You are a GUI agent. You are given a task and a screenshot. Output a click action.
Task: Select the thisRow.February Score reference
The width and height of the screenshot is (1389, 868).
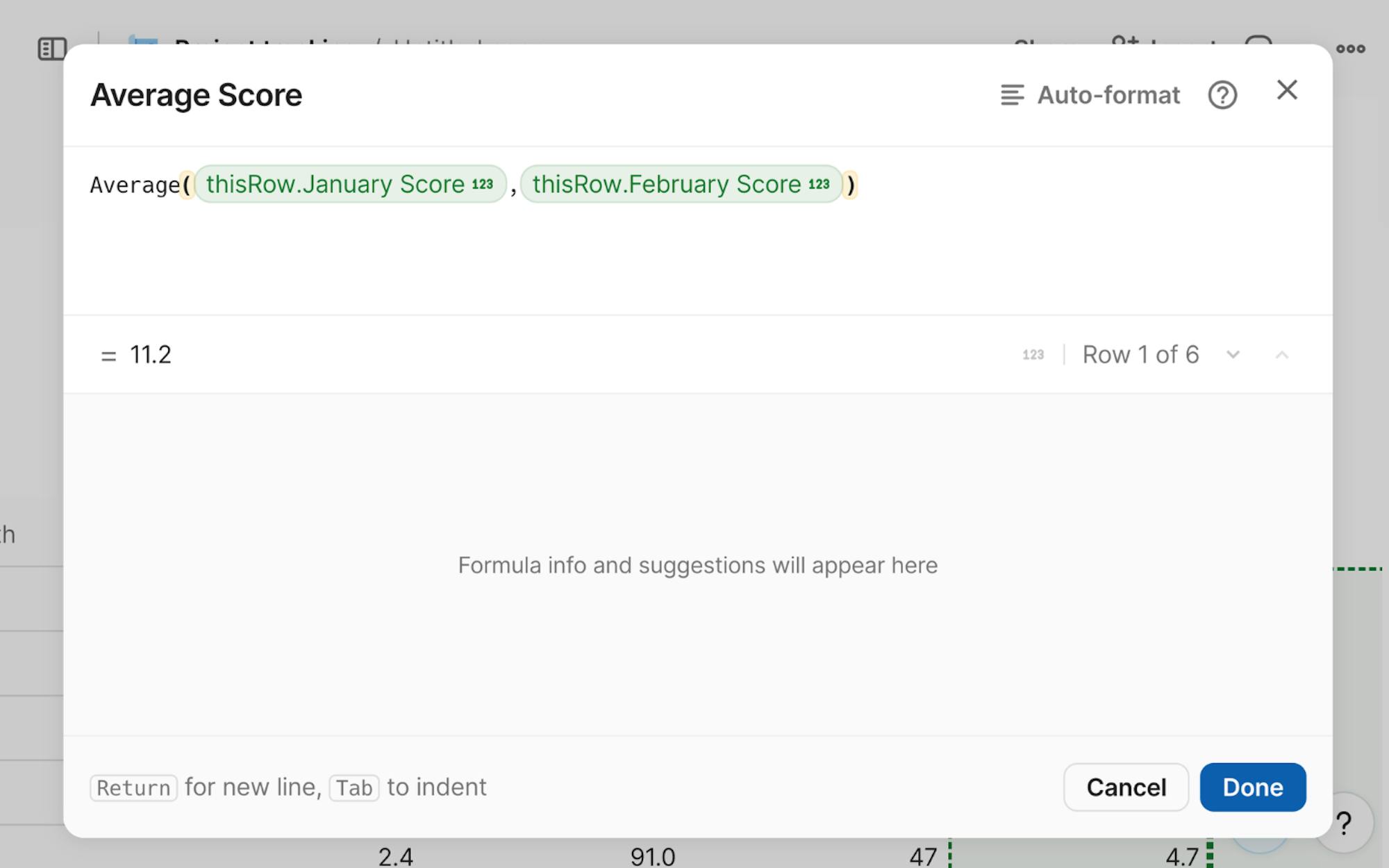(x=667, y=185)
